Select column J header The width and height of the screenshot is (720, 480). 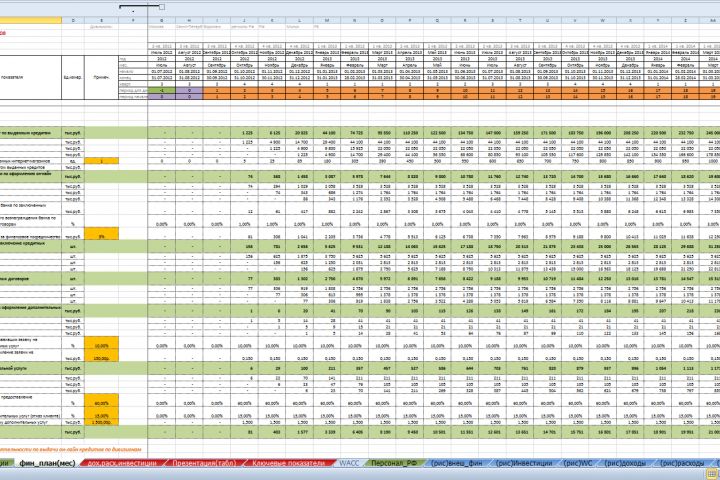coord(244,20)
